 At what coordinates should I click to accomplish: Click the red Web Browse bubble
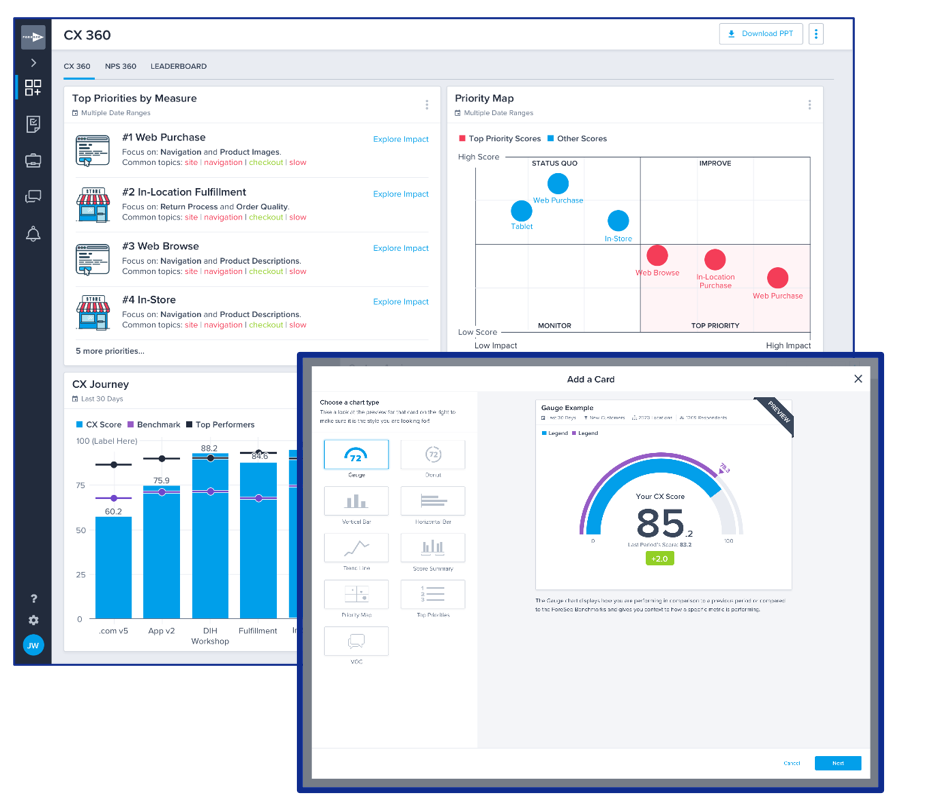(657, 256)
